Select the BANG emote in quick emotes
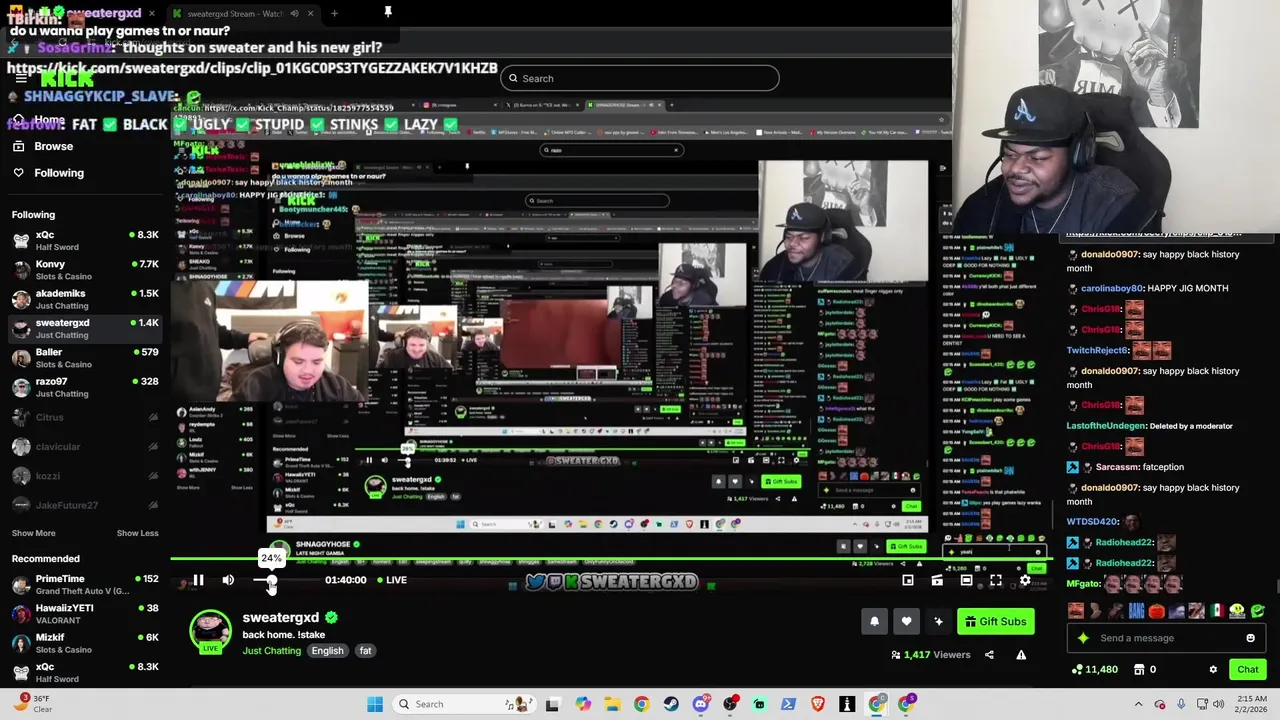This screenshot has height=720, width=1280. [x=1136, y=611]
